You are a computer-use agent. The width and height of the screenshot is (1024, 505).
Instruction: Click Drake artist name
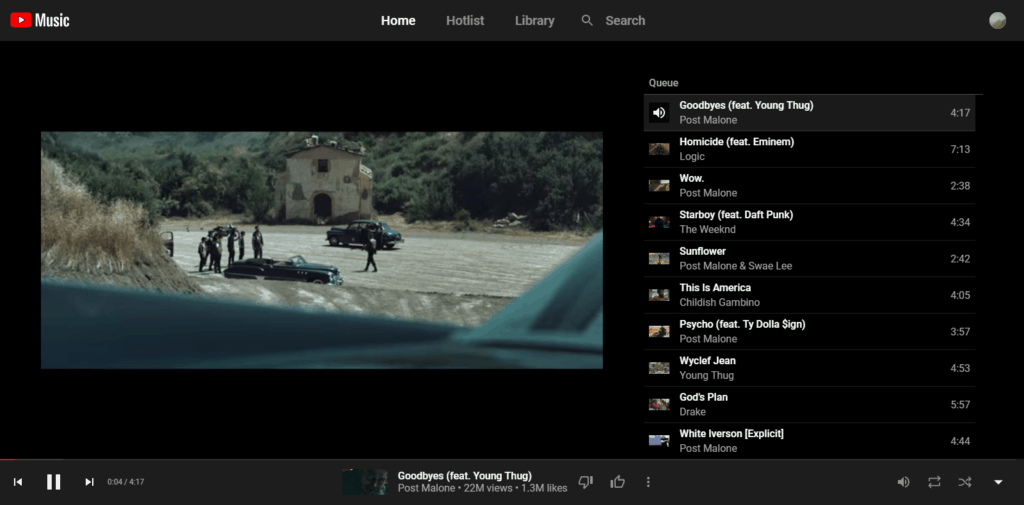[x=692, y=412]
